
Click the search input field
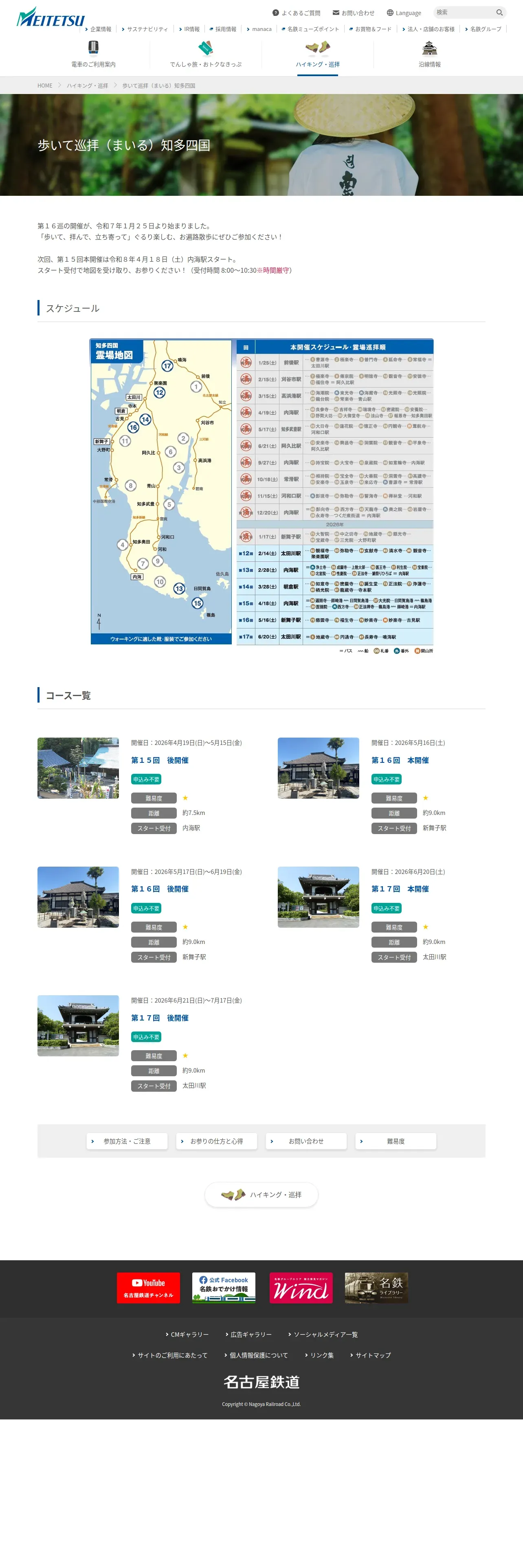click(464, 12)
